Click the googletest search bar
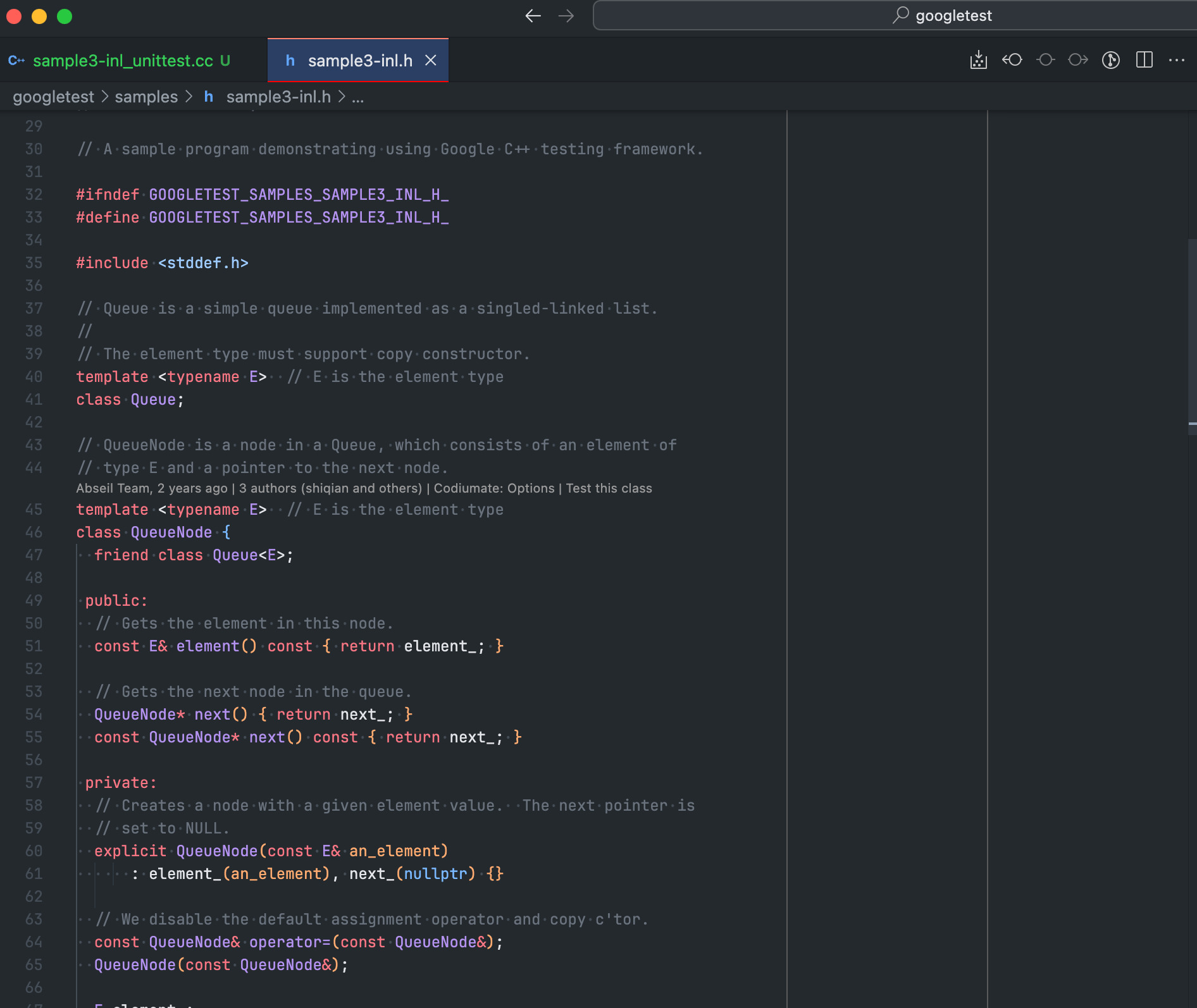 895,16
